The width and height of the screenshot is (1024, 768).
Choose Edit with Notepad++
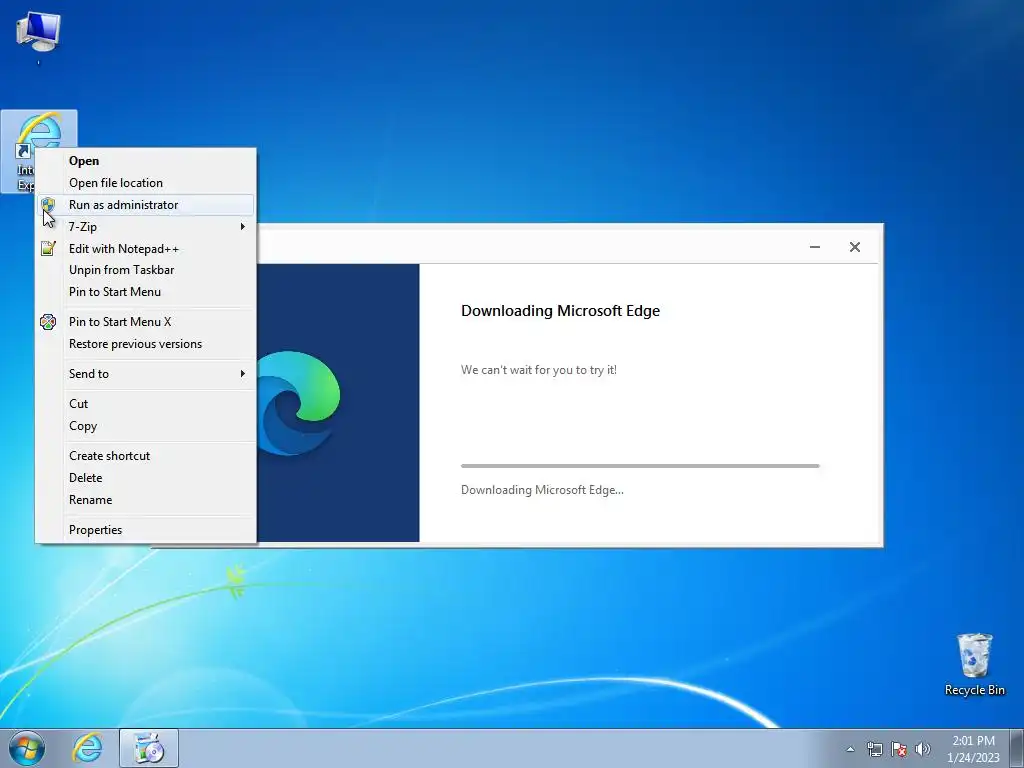click(146, 249)
